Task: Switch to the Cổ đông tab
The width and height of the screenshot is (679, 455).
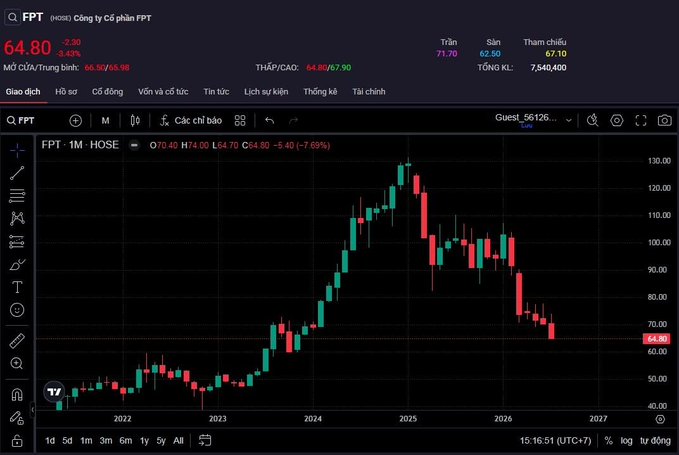Action: (x=107, y=92)
